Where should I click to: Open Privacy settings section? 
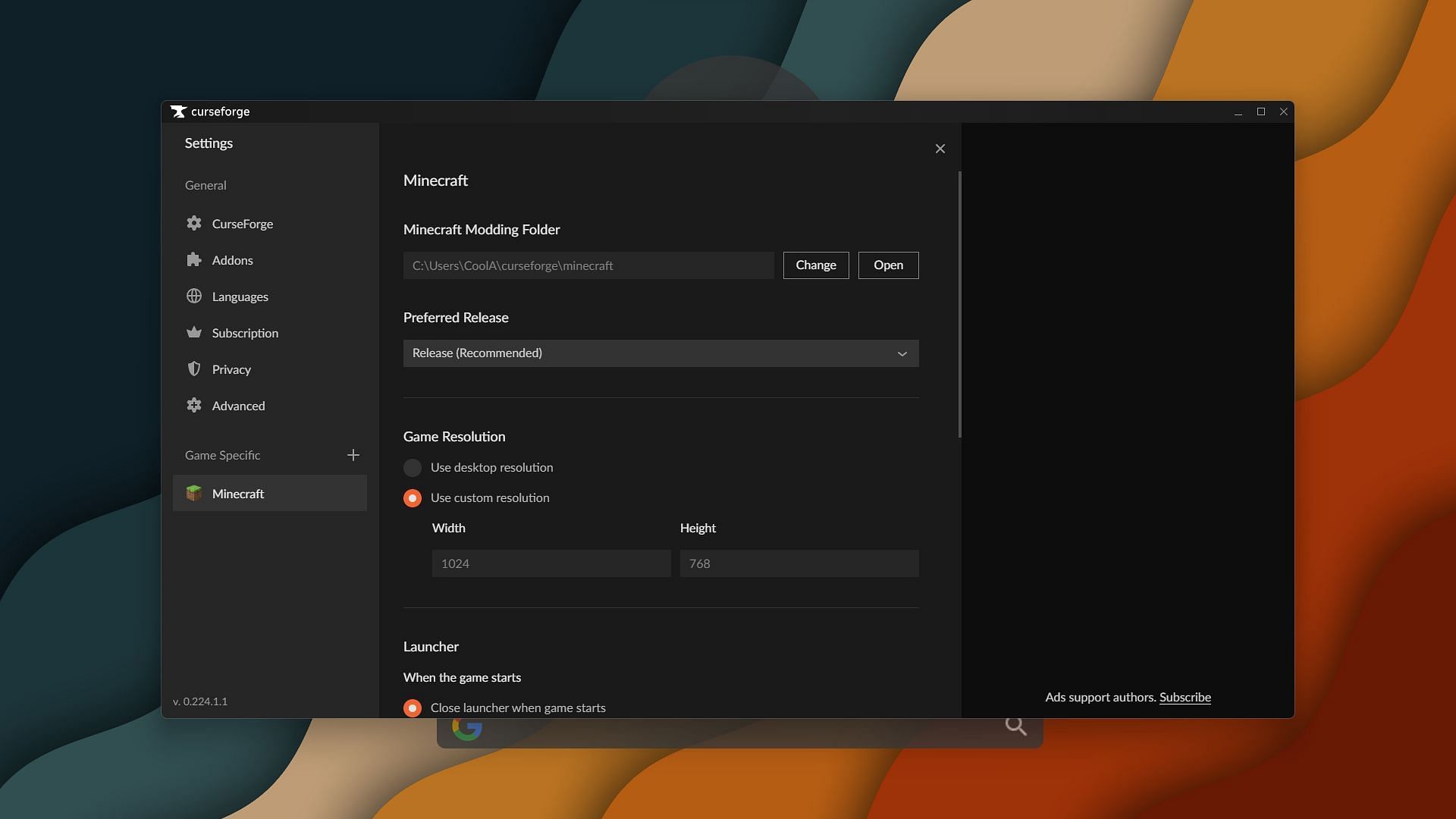tap(270, 369)
